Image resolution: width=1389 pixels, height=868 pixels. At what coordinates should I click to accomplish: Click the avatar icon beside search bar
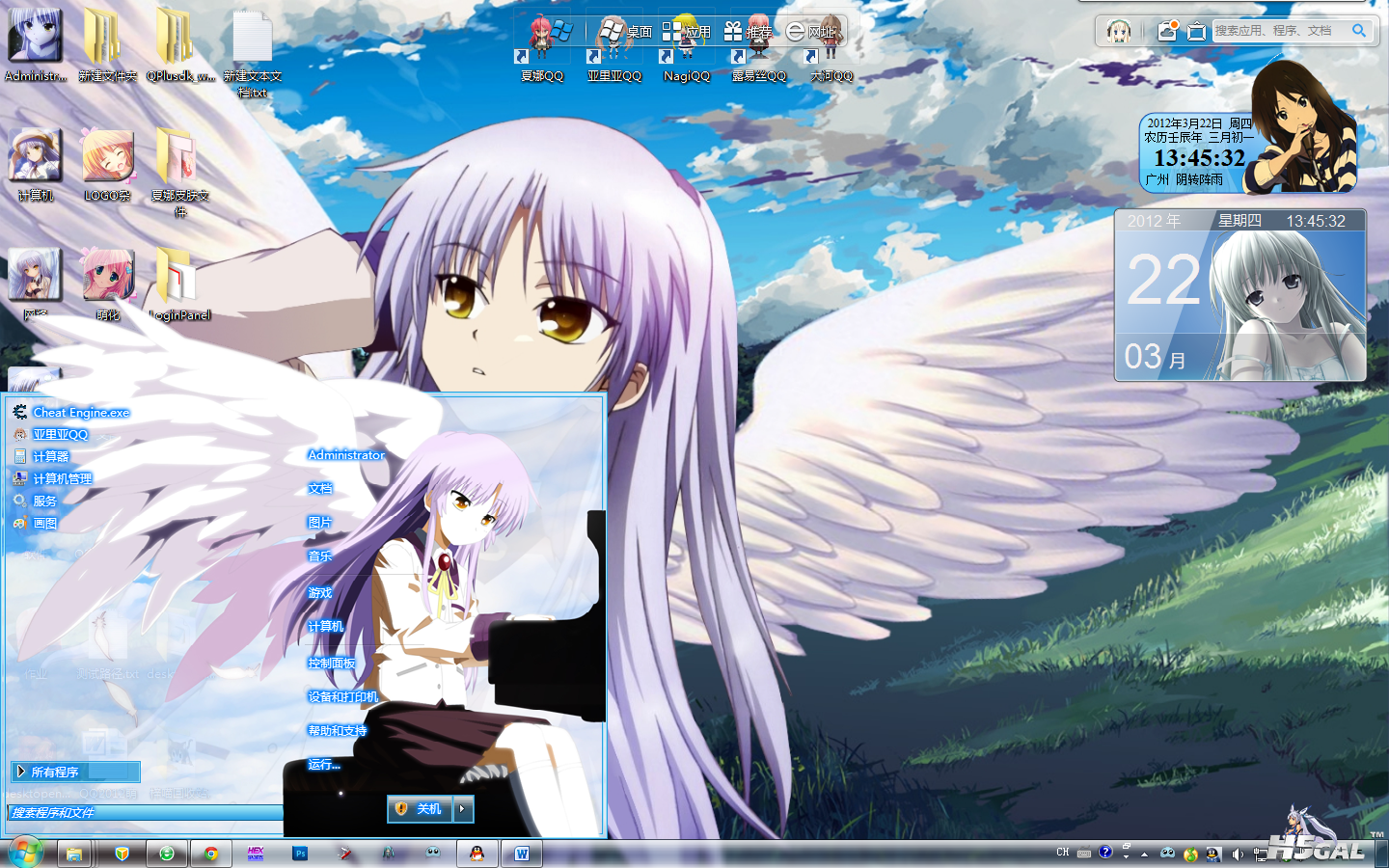click(x=1119, y=32)
